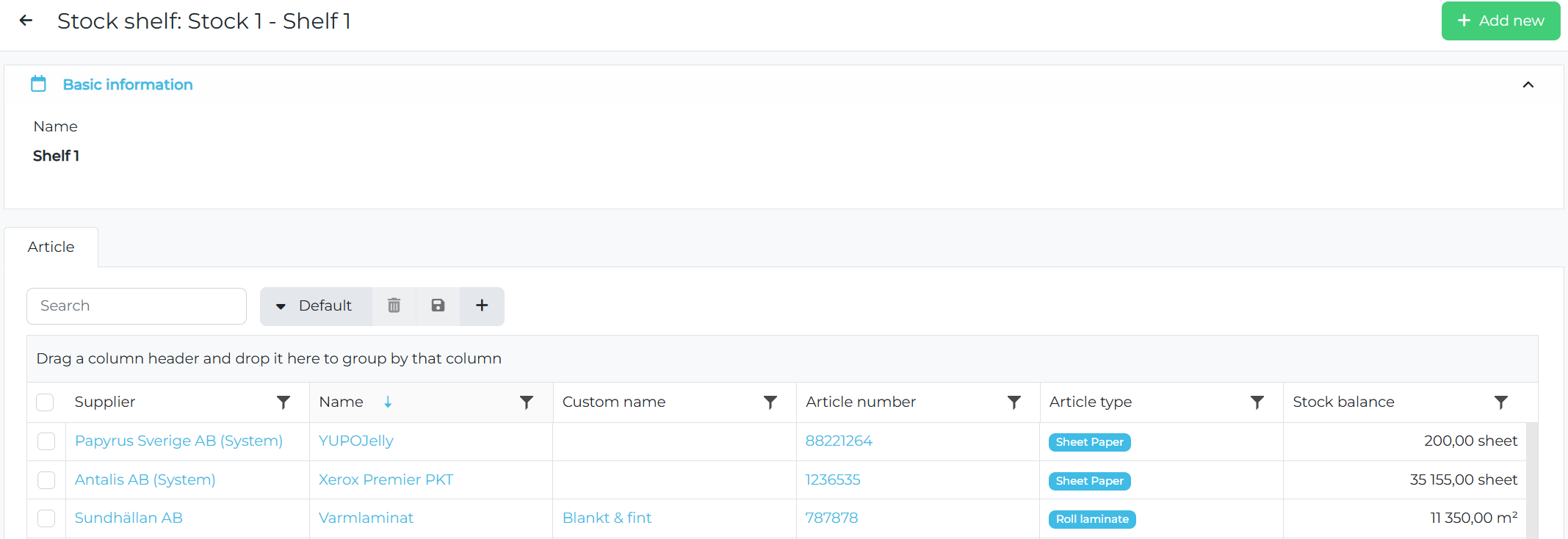1568x539 pixels.
Task: Click the Roll laminate badge
Action: coord(1091,519)
